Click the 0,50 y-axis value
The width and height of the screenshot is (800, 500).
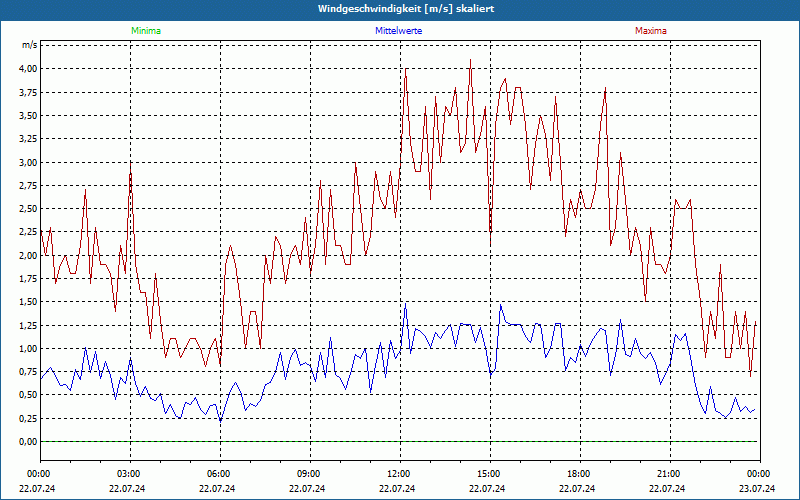[28, 395]
